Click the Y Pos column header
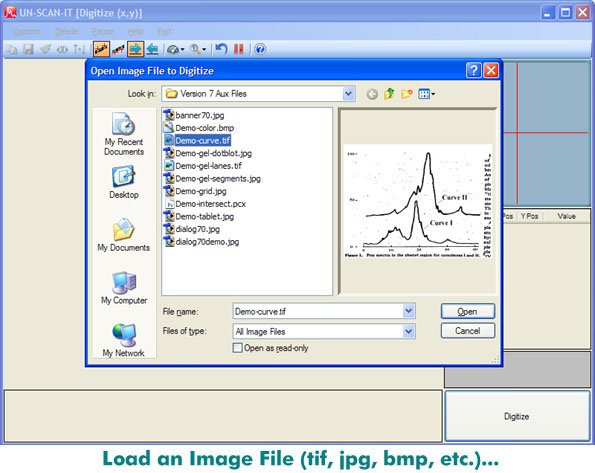The width and height of the screenshot is (595, 473). [529, 216]
